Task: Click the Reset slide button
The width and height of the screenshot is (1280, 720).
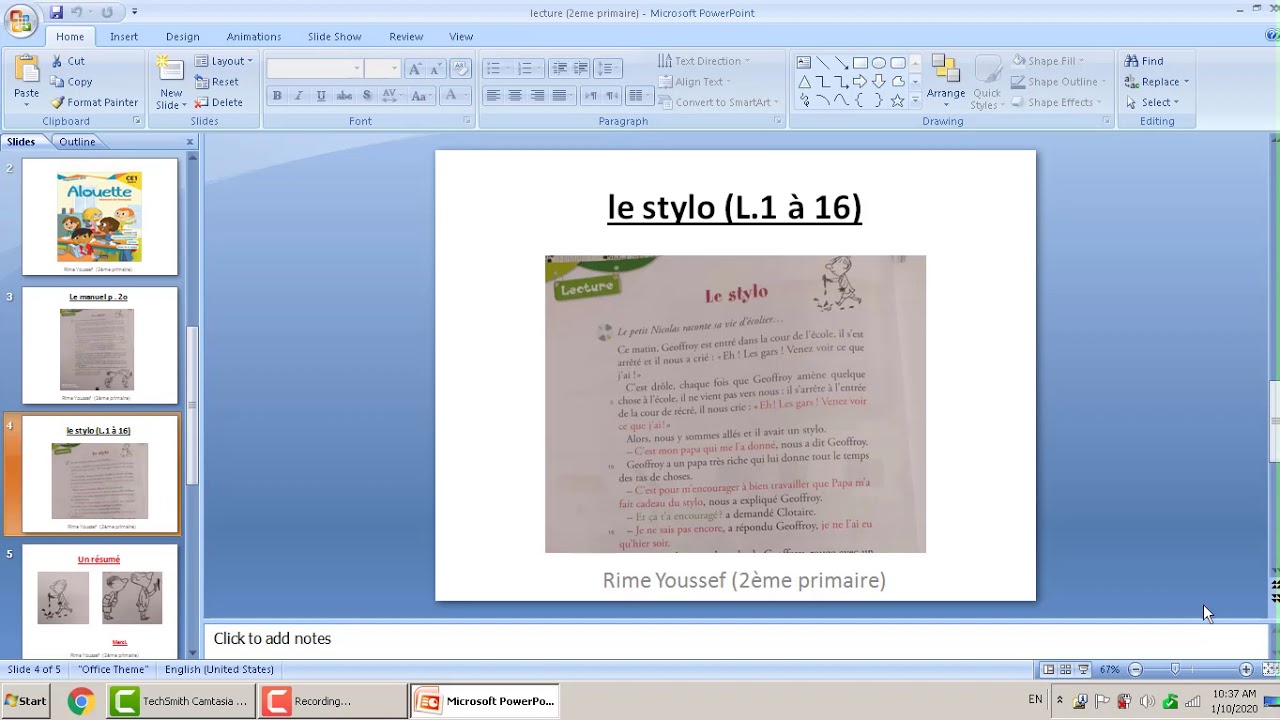Action: [217, 82]
